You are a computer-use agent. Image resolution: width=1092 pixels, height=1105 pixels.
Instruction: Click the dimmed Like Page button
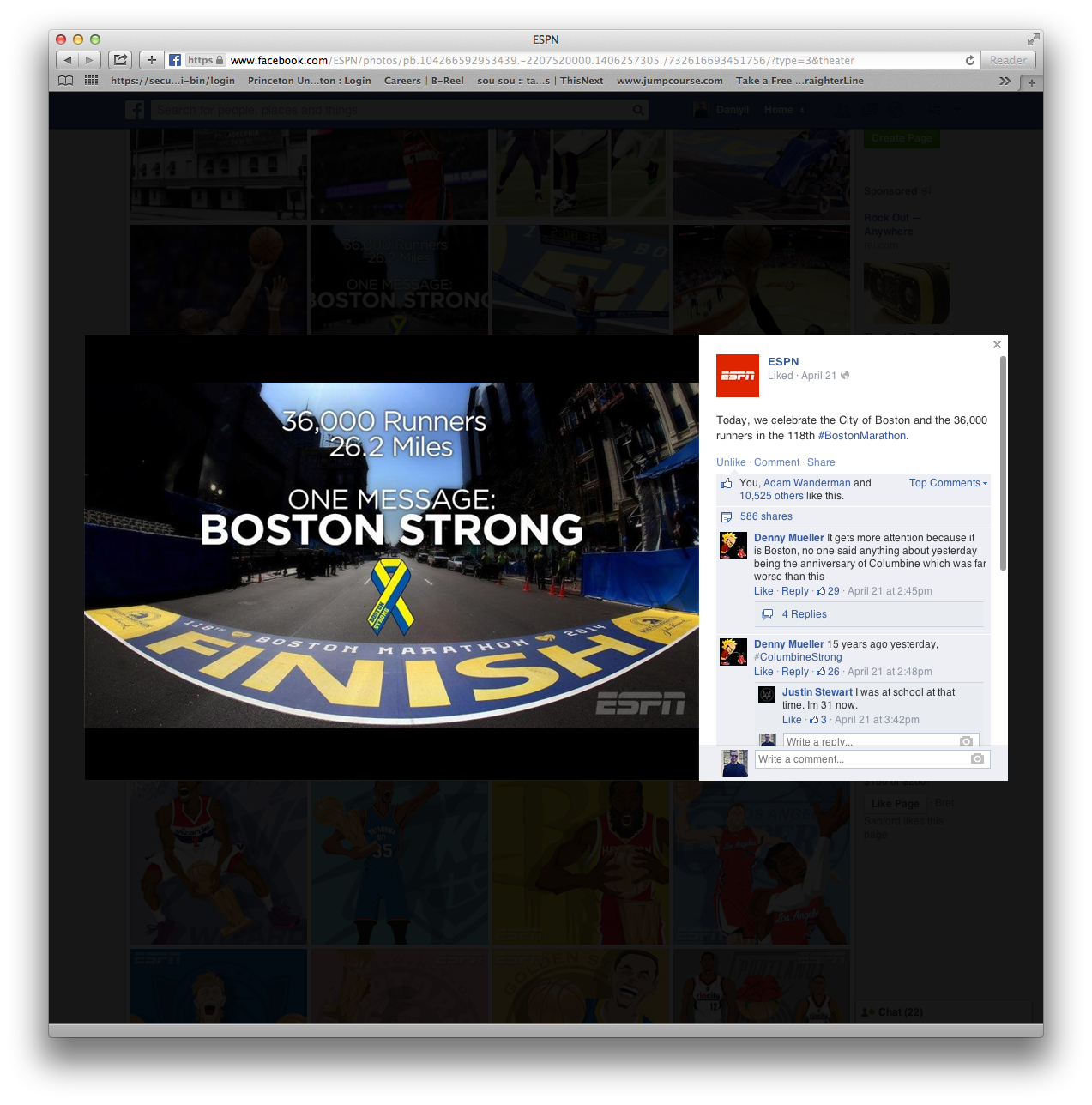pyautogui.click(x=895, y=804)
